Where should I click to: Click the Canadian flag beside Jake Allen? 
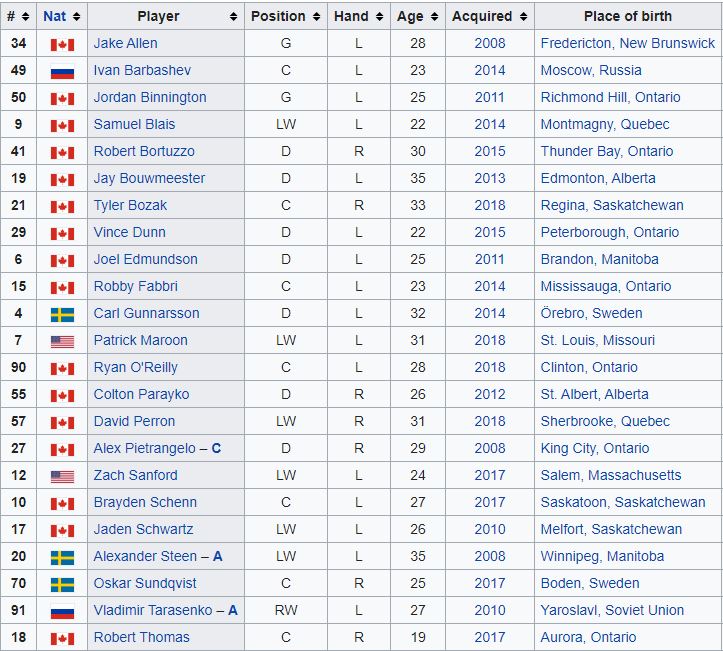(62, 44)
